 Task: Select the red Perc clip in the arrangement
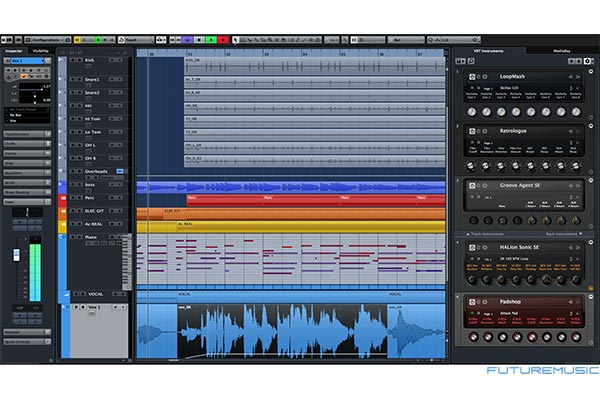[x=316, y=200]
